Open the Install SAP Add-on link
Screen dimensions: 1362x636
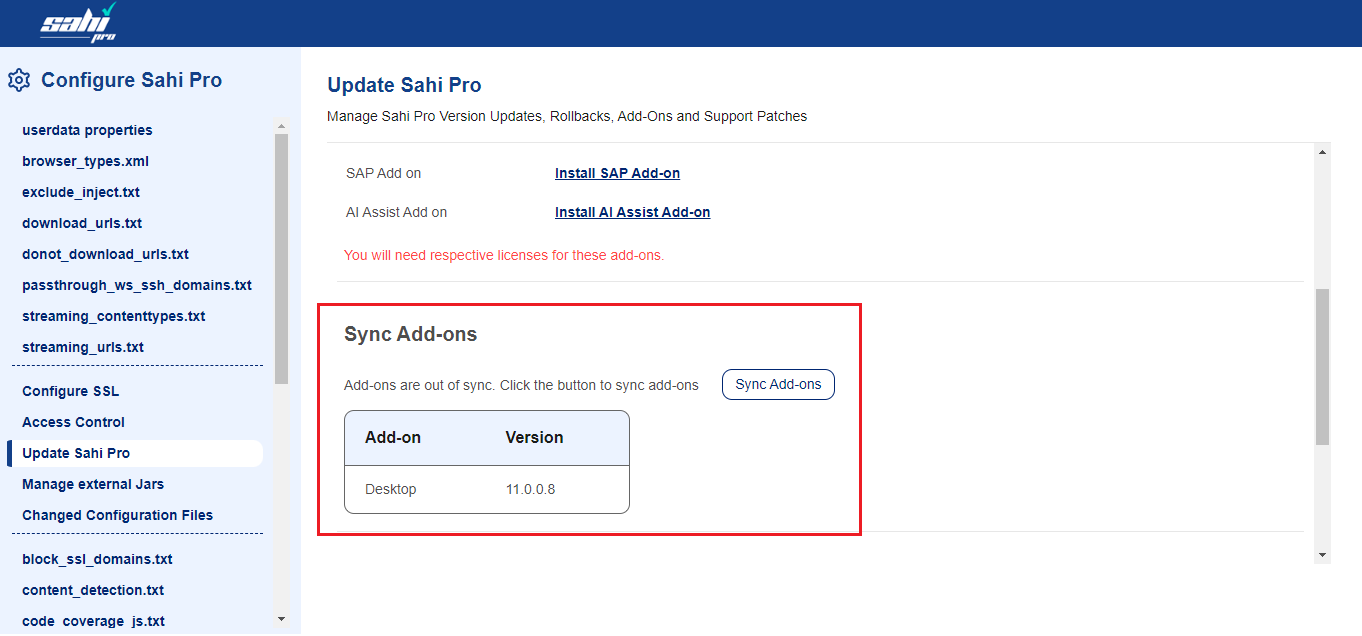(617, 173)
